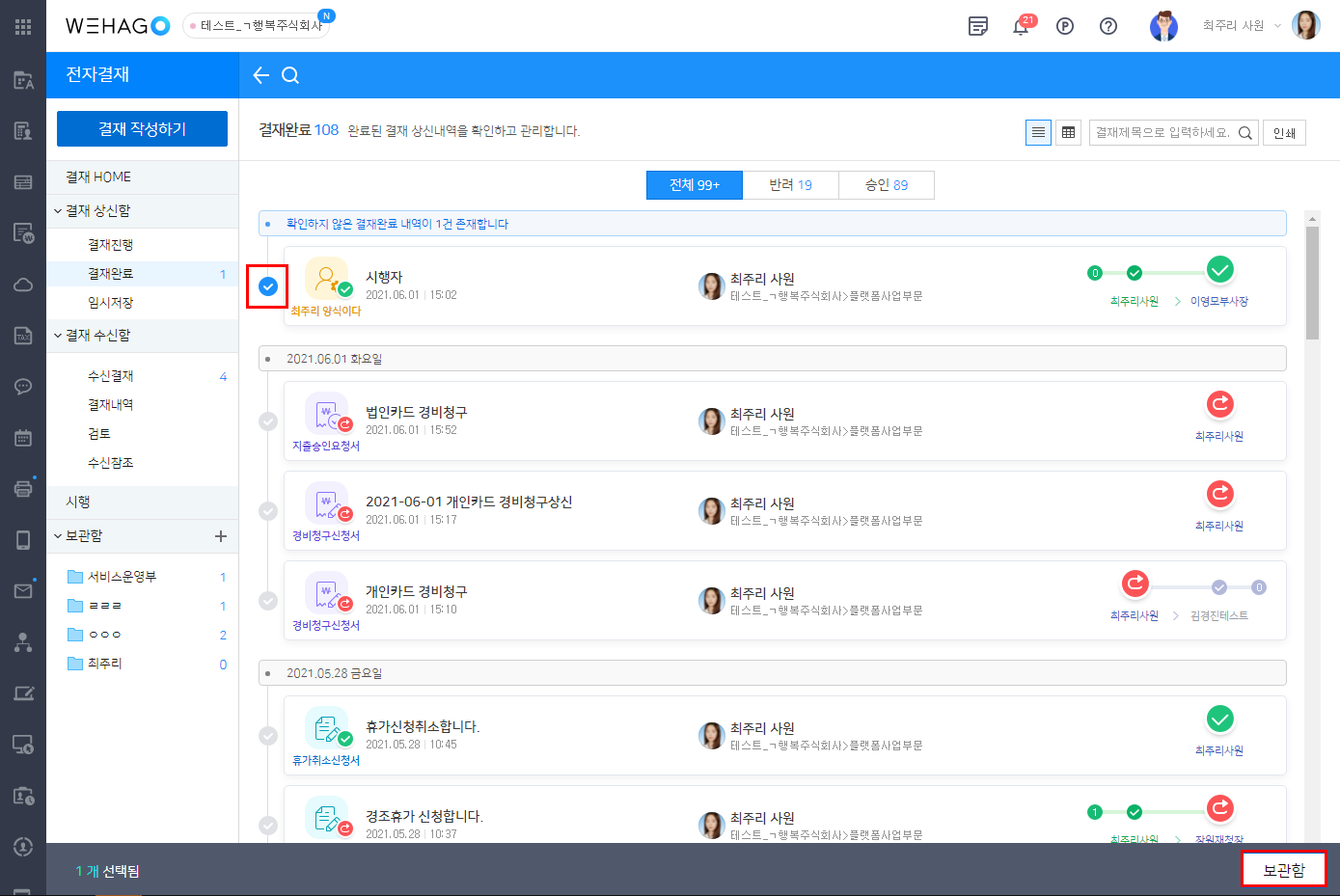This screenshot has width=1340, height=896.
Task: Open the help question mark icon
Action: pyautogui.click(x=1108, y=26)
